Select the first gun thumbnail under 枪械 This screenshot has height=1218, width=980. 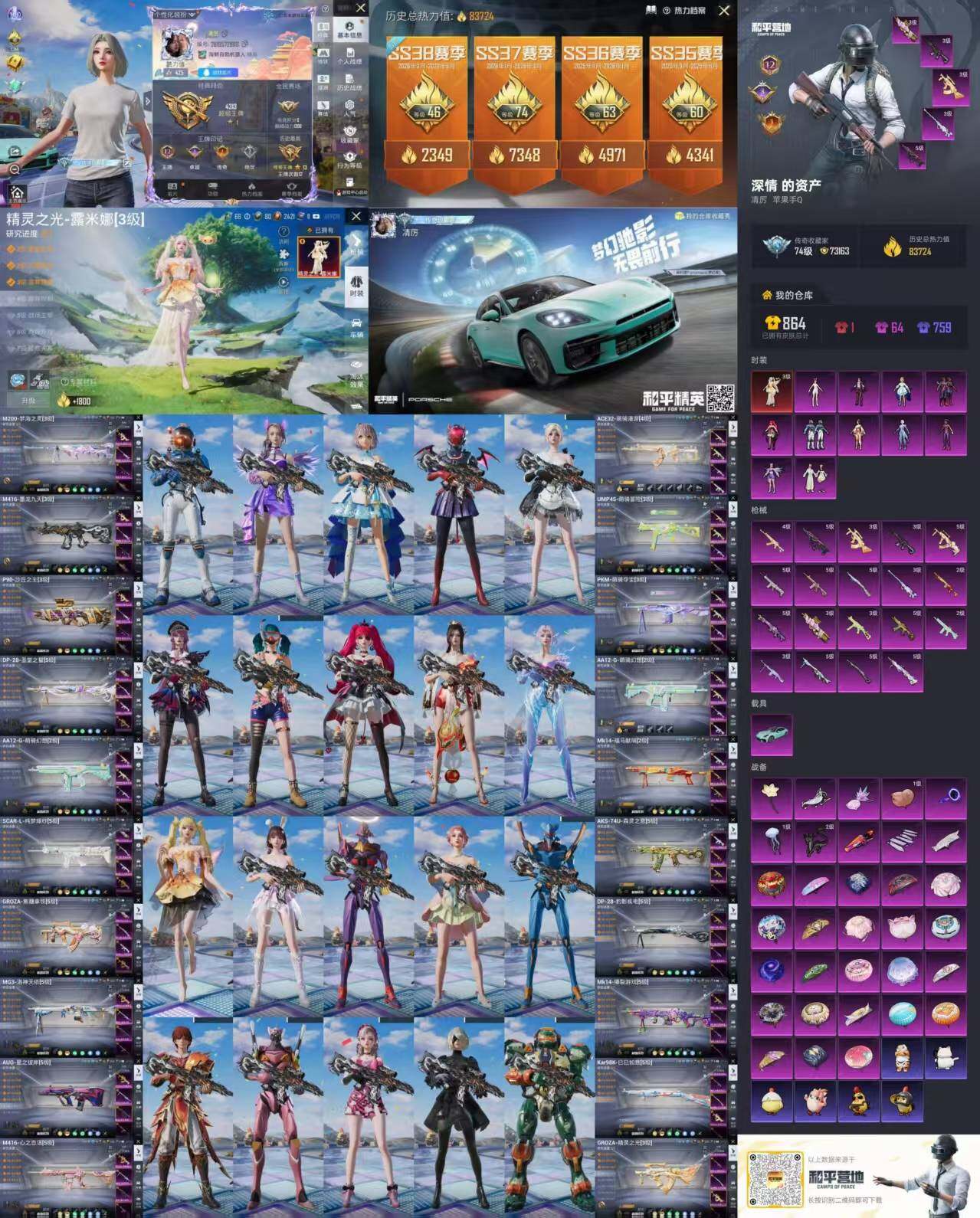click(772, 542)
